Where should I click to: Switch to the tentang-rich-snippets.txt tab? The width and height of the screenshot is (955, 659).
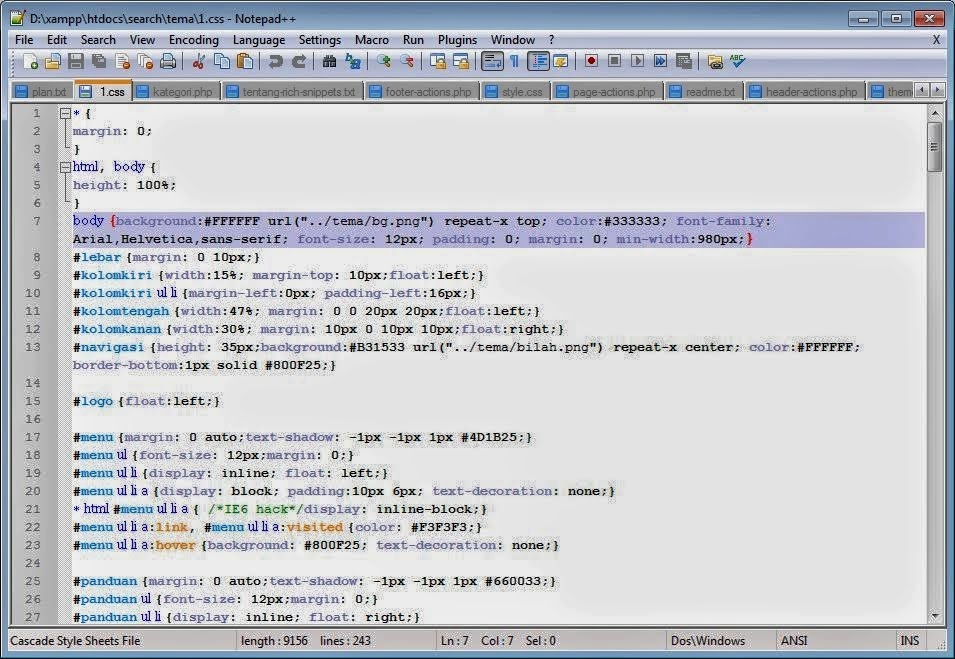292,91
